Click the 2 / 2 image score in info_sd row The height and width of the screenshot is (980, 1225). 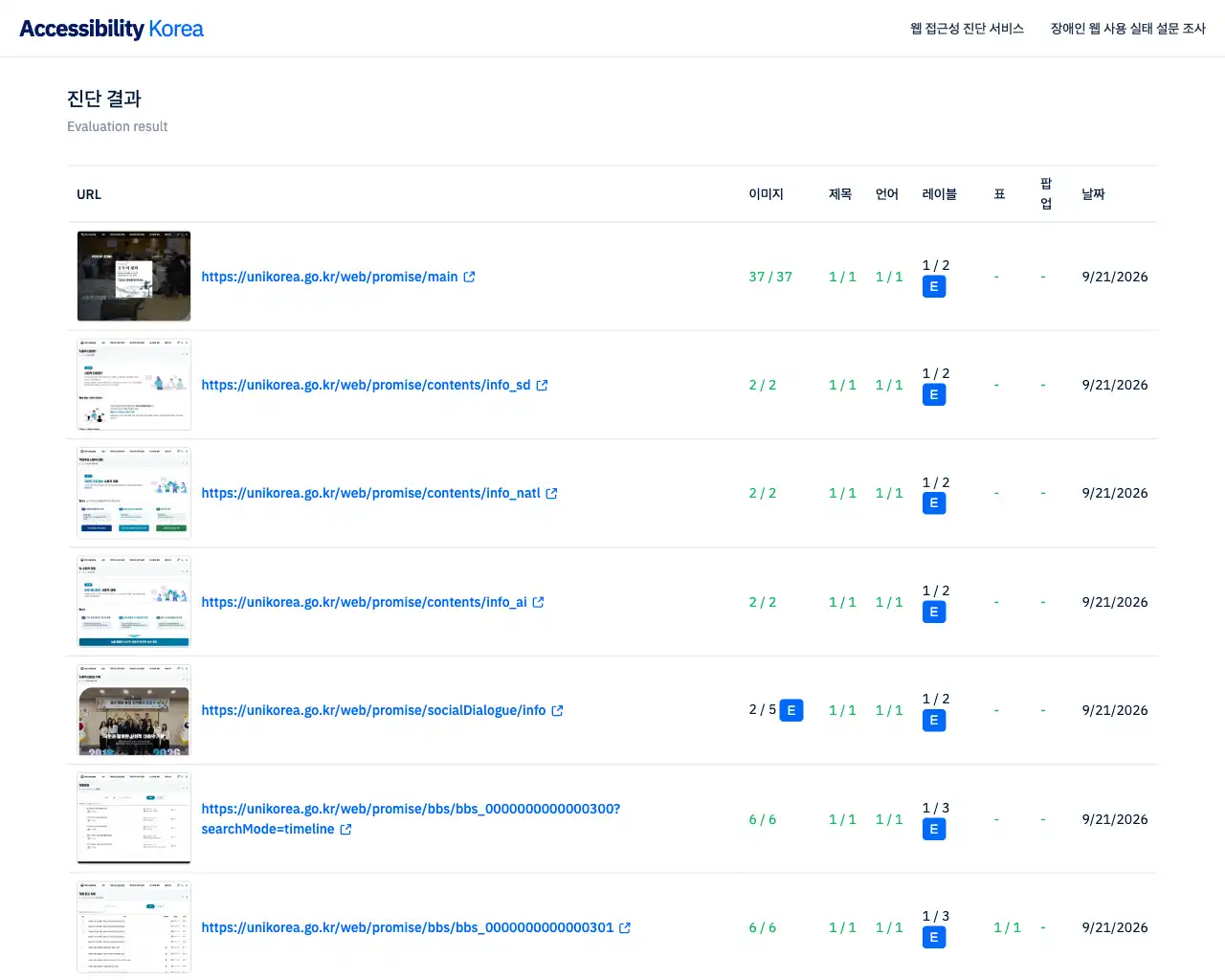coord(763,385)
